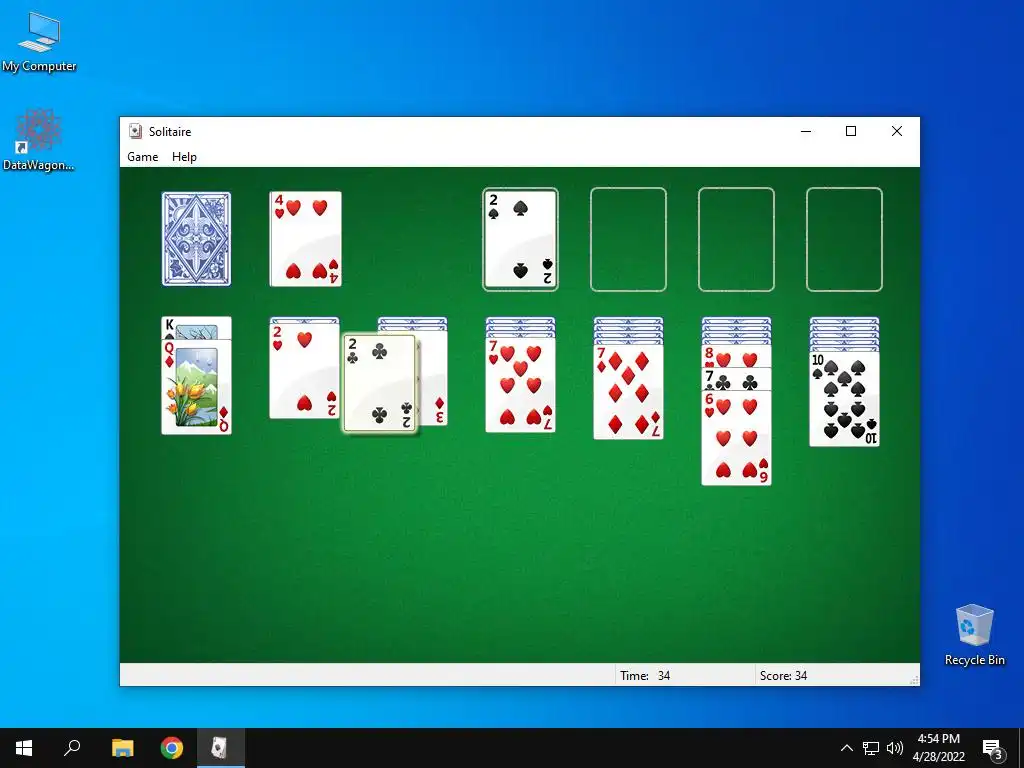Open File Explorer from taskbar
Image resolution: width=1024 pixels, height=768 pixels.
(122, 748)
